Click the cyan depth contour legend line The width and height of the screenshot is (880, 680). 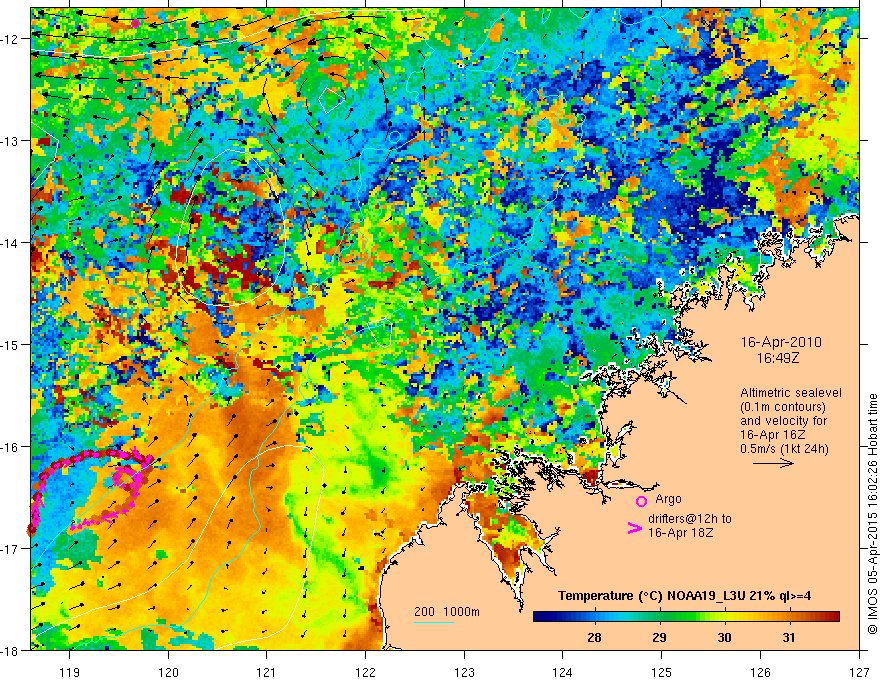click(x=434, y=622)
